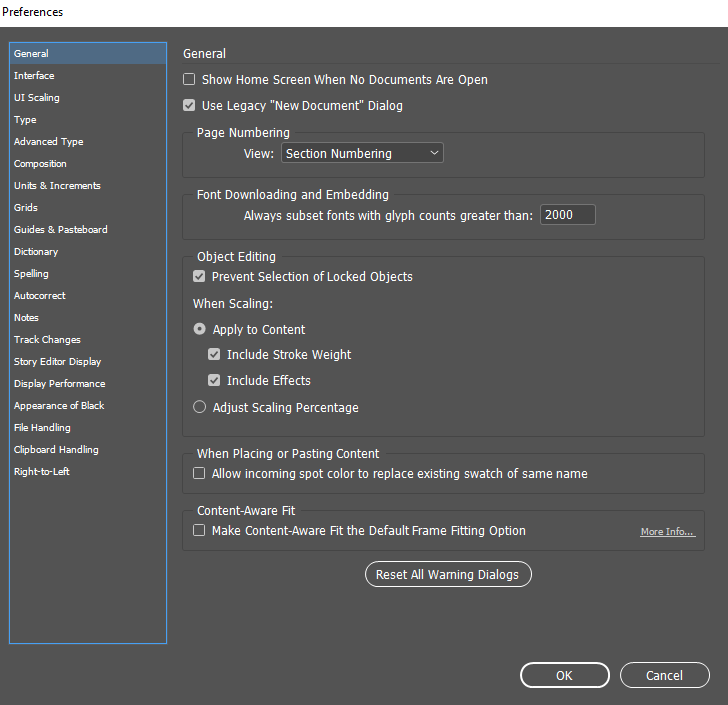Uncheck Include Stroke Weight

(x=214, y=354)
